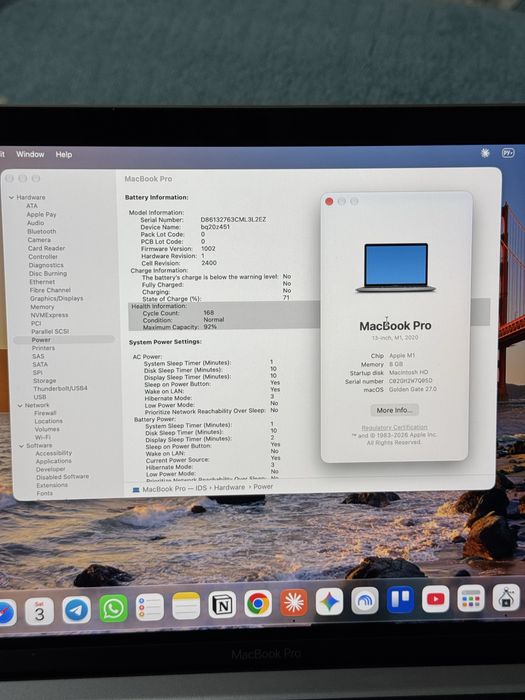525x700 pixels.
Task: Click the Claude starburst menu bar icon
Action: coord(485,153)
